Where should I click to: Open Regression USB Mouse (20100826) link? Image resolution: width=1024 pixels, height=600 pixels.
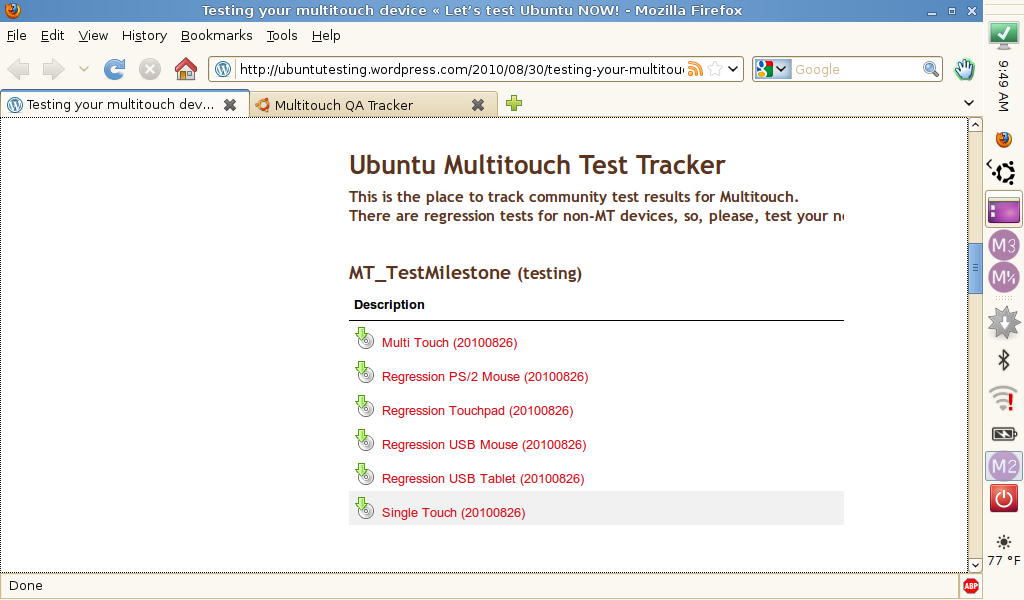pos(484,445)
